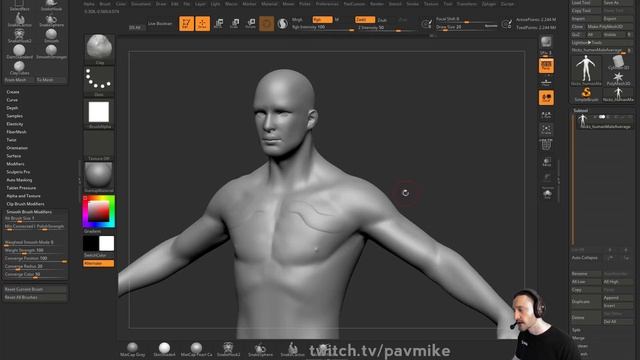The height and width of the screenshot is (360, 640).
Task: Click Reset Current Brush button
Action: [35, 289]
